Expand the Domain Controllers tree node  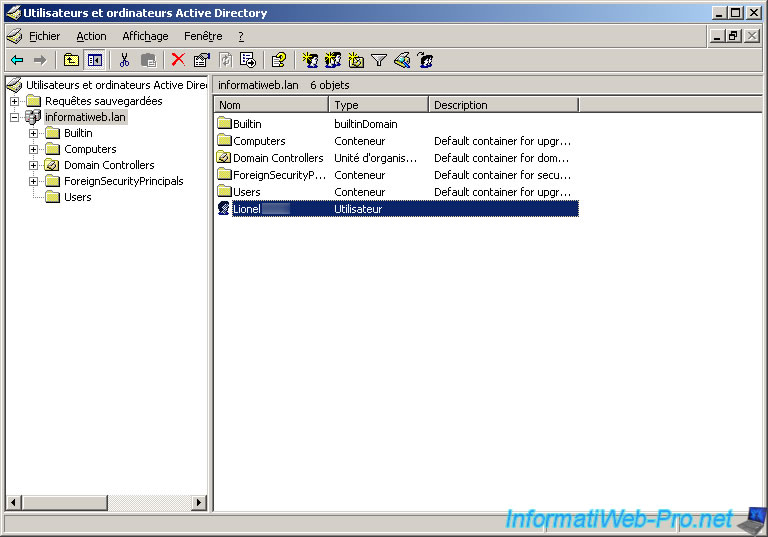(x=33, y=166)
